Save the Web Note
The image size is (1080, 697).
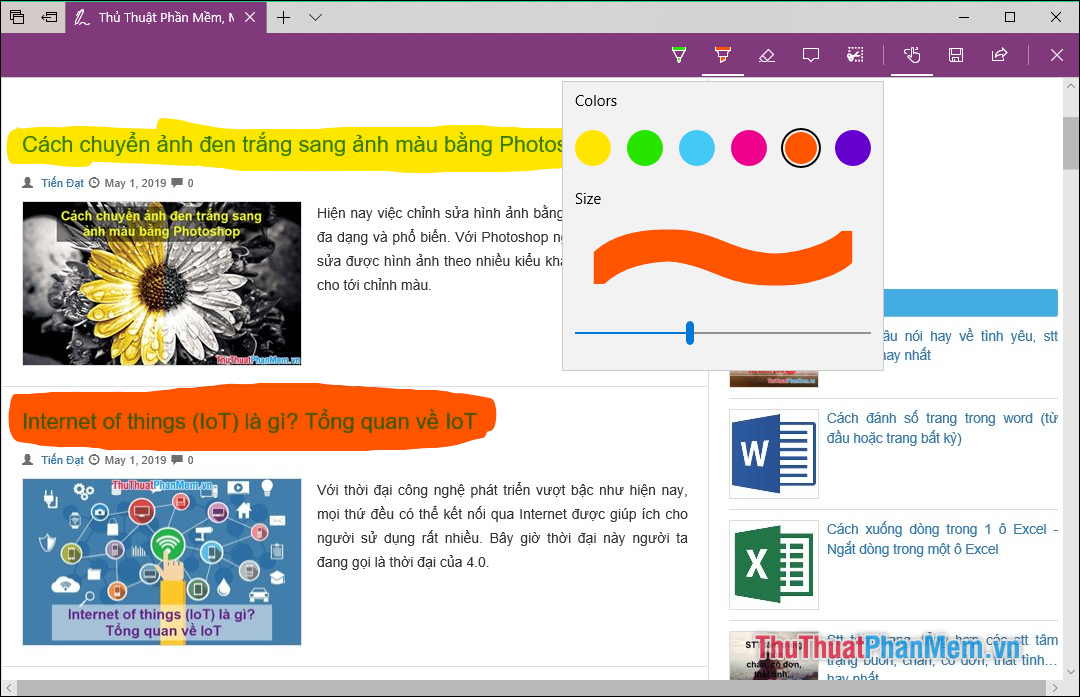(955, 55)
